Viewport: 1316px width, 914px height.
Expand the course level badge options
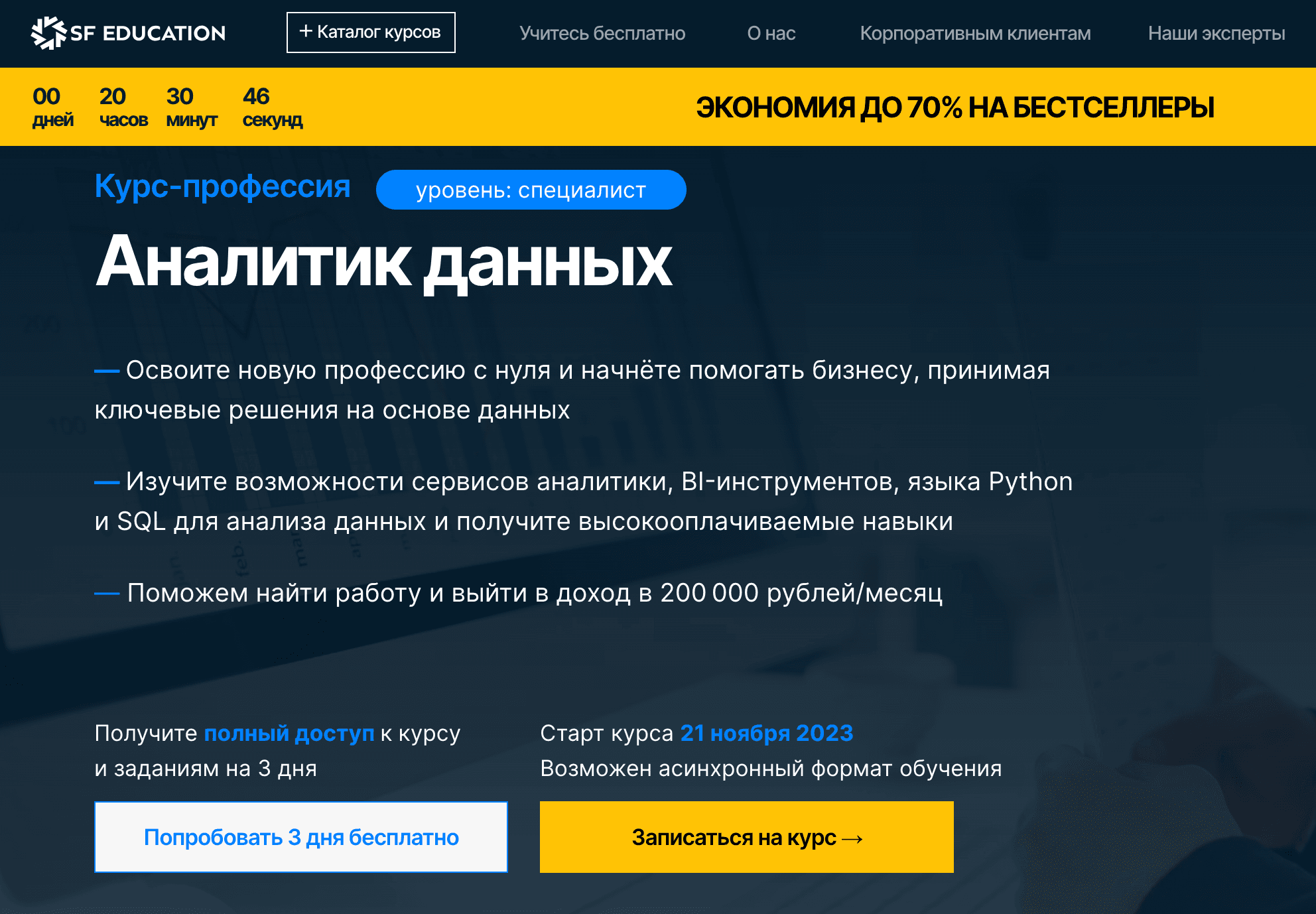(x=531, y=190)
